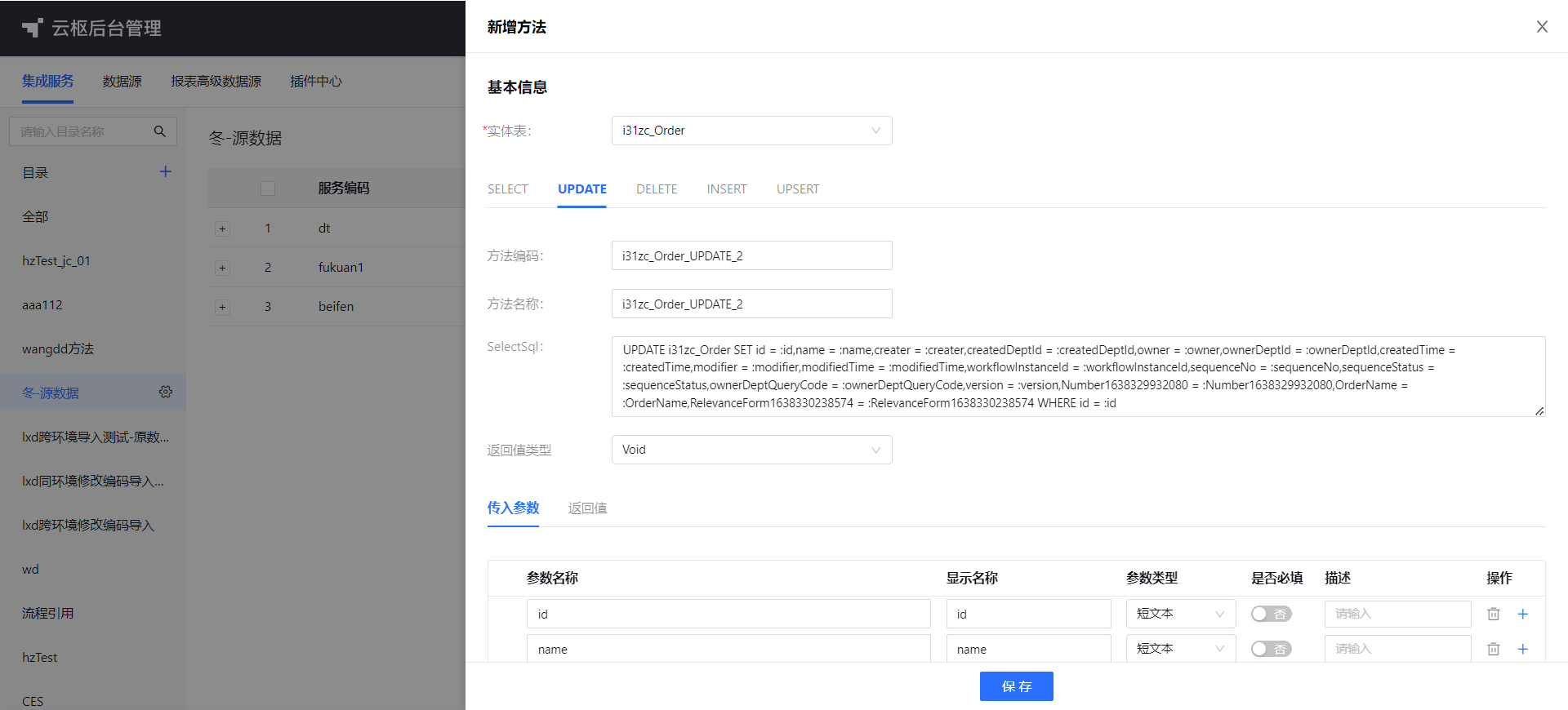
Task: Expand the beifen service row
Action: pyautogui.click(x=222, y=307)
